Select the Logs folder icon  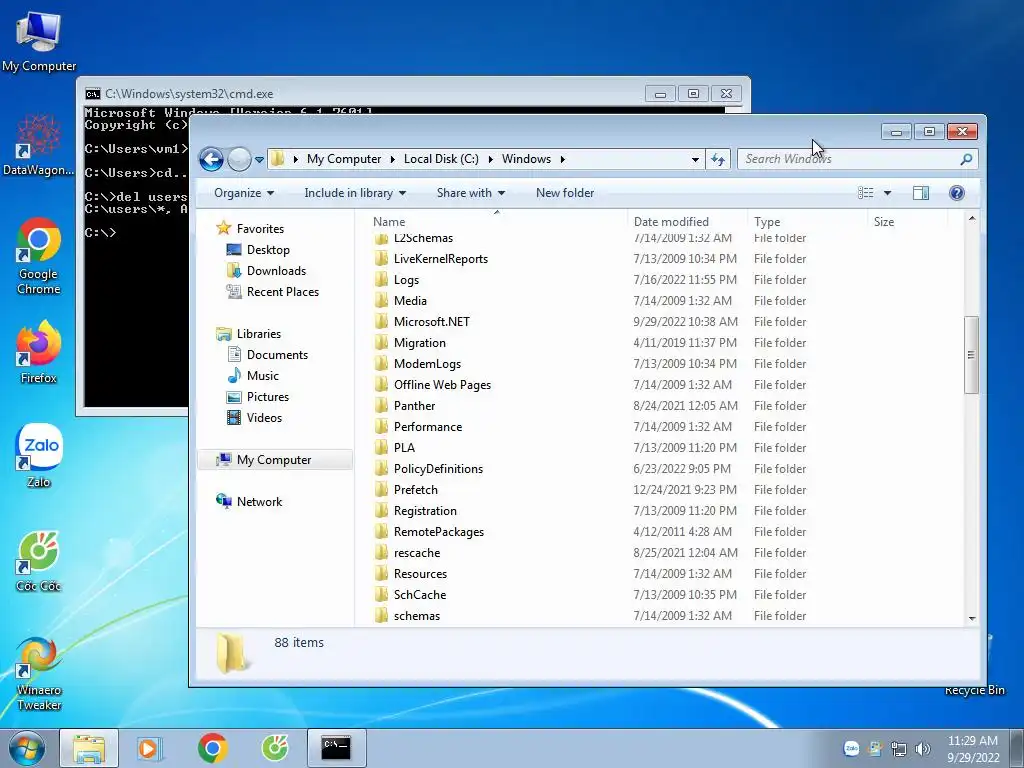pyautogui.click(x=381, y=280)
